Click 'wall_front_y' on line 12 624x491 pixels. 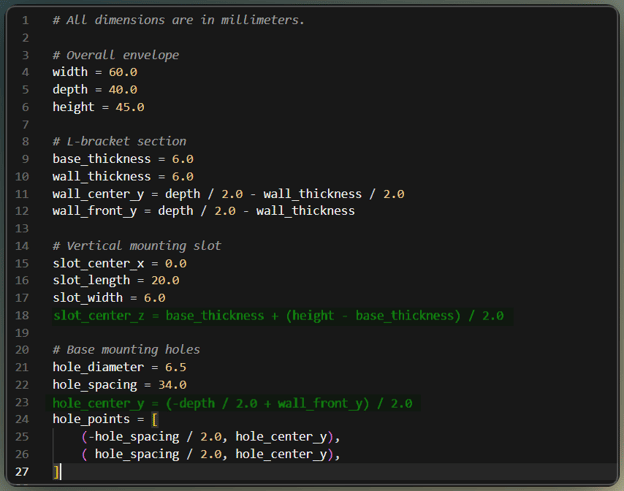pos(95,211)
